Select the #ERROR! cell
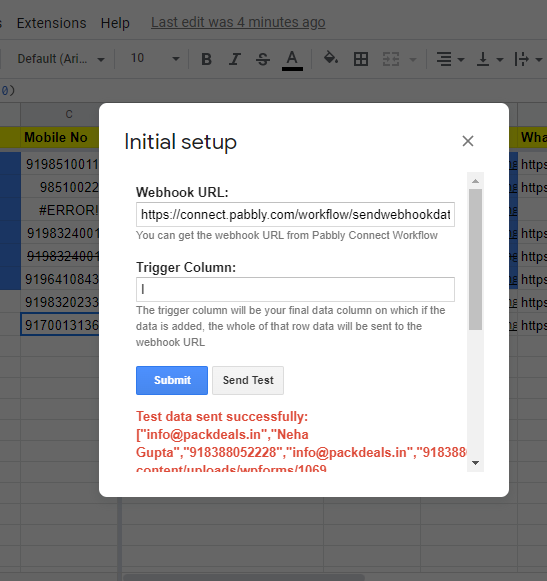 pyautogui.click(x=60, y=210)
